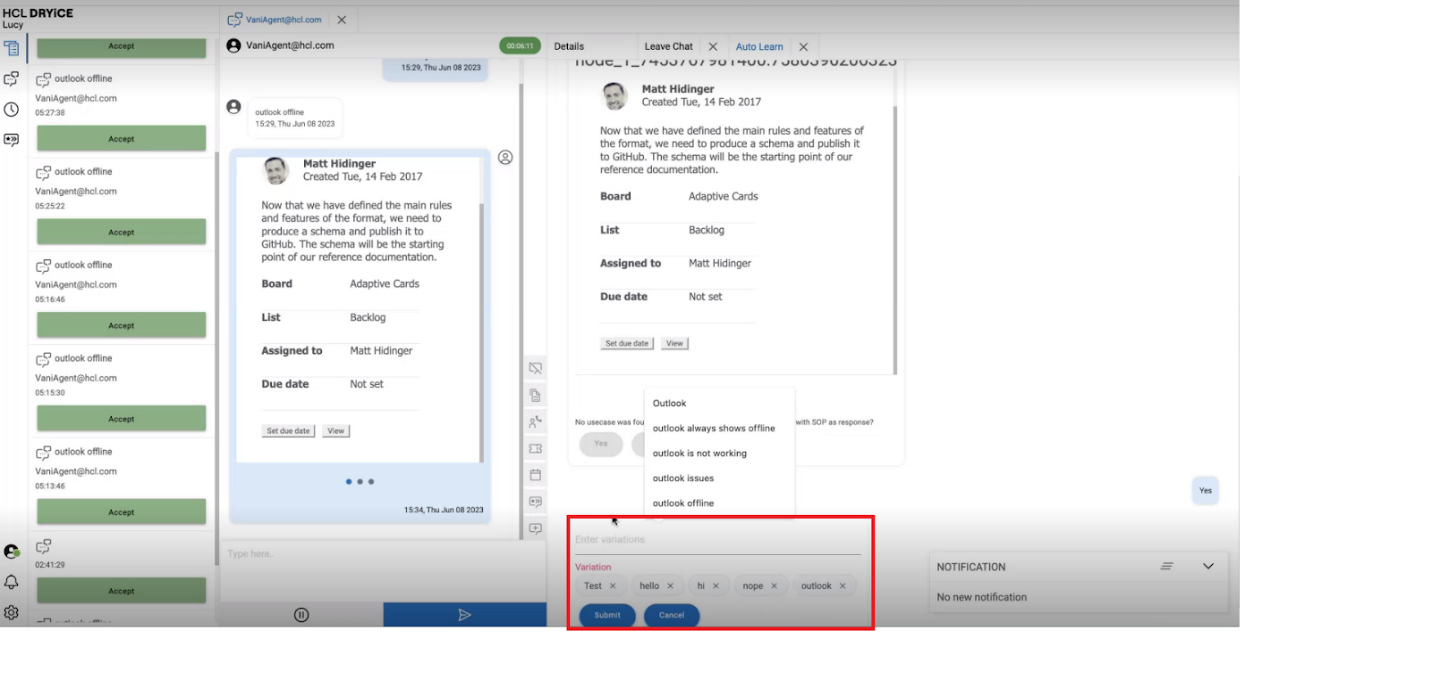Send the message with the send arrow
Viewport: 1431px width, 679px height.
[464, 615]
